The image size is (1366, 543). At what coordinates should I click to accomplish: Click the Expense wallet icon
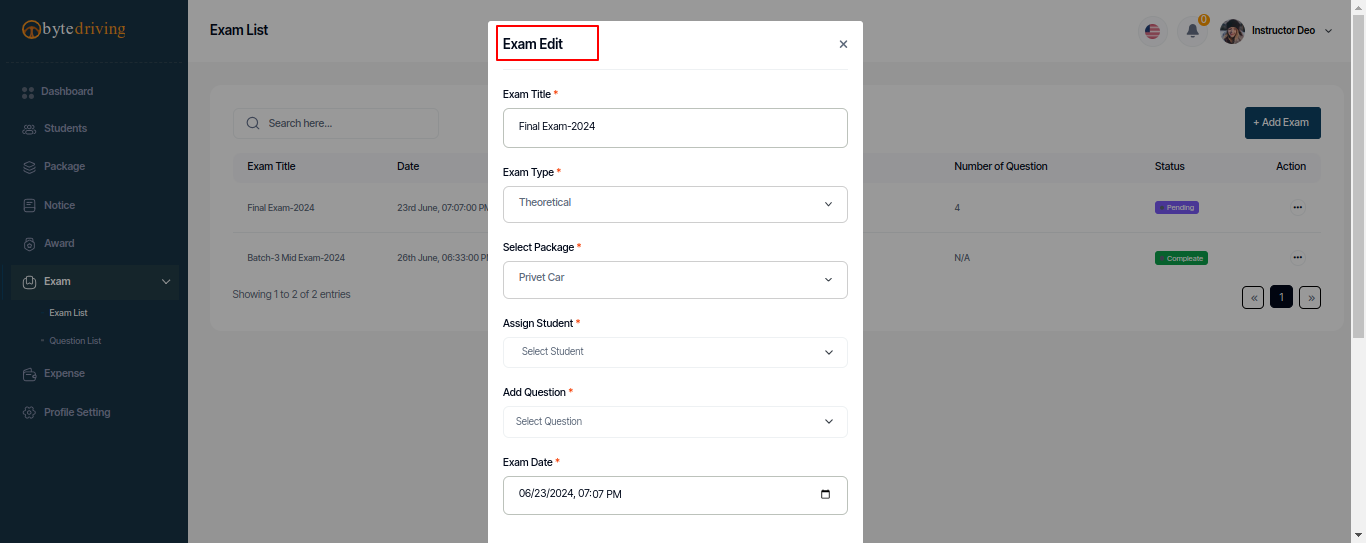[29, 374]
